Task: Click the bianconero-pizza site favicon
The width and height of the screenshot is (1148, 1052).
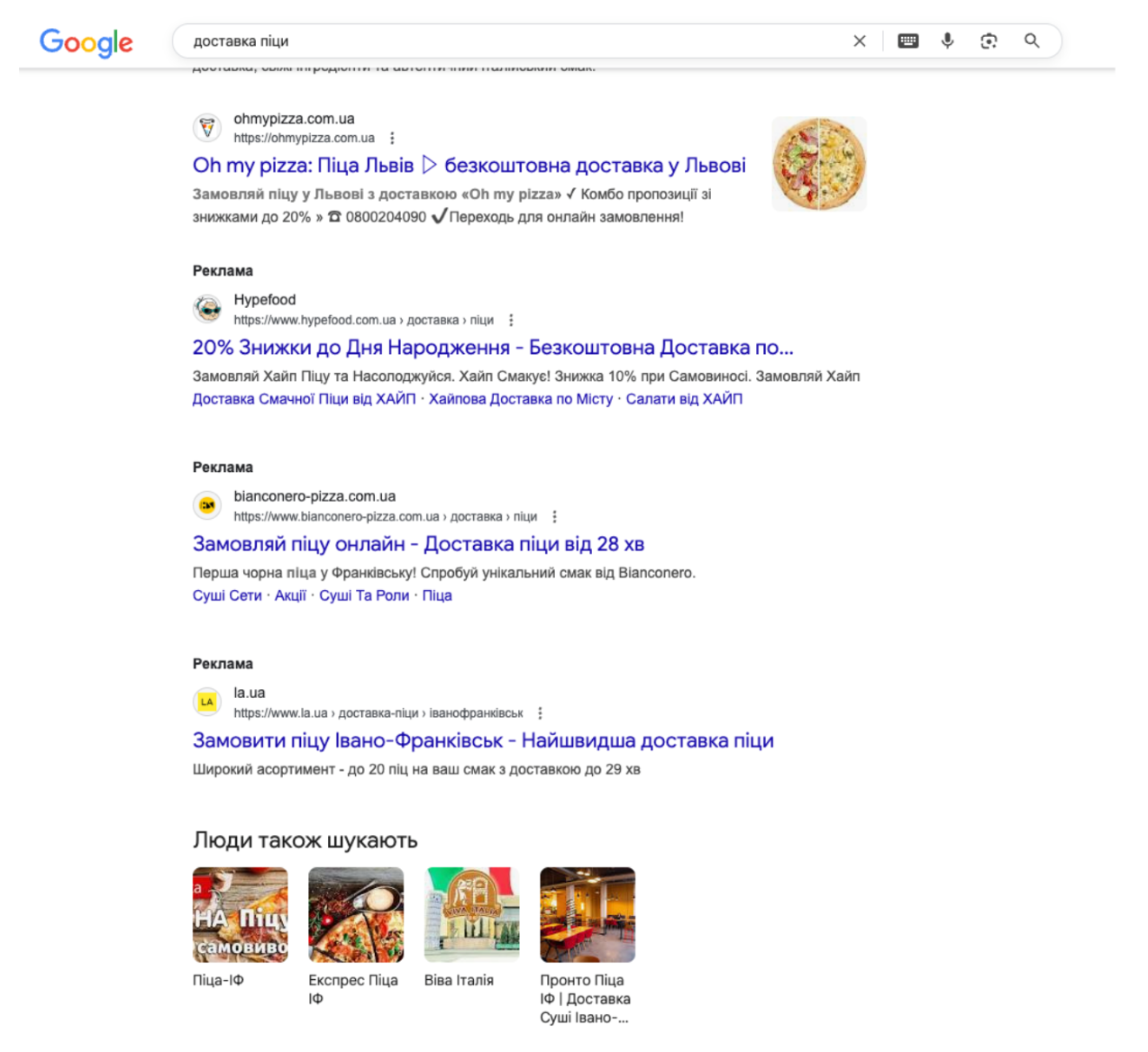Action: point(207,505)
